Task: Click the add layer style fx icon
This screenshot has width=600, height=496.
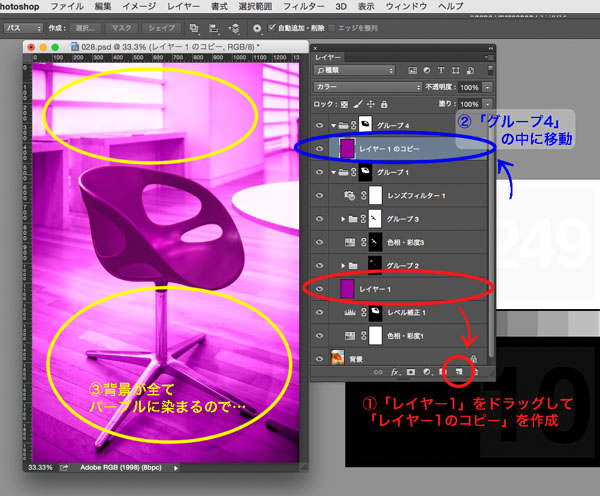Action: point(396,371)
